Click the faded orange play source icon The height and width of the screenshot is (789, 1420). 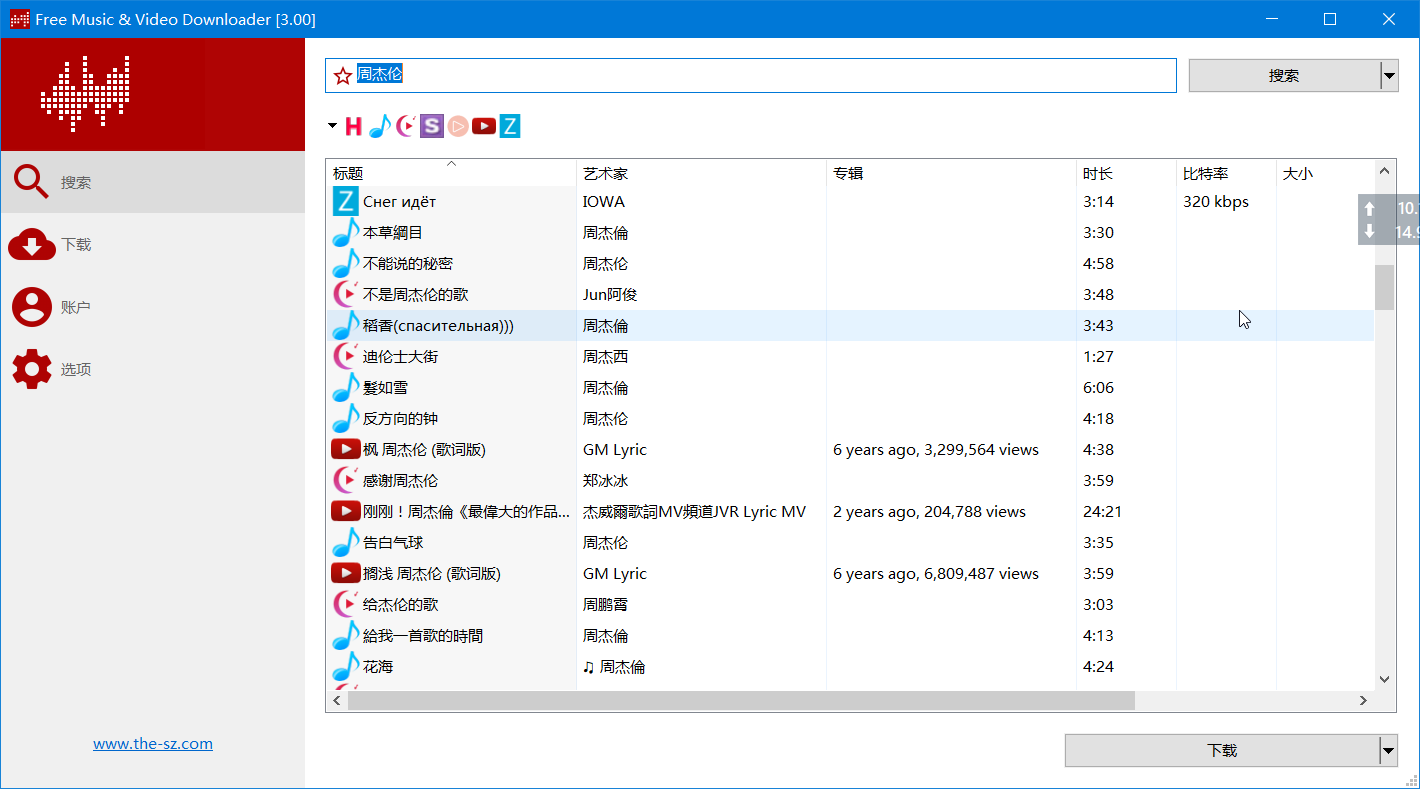[457, 126]
